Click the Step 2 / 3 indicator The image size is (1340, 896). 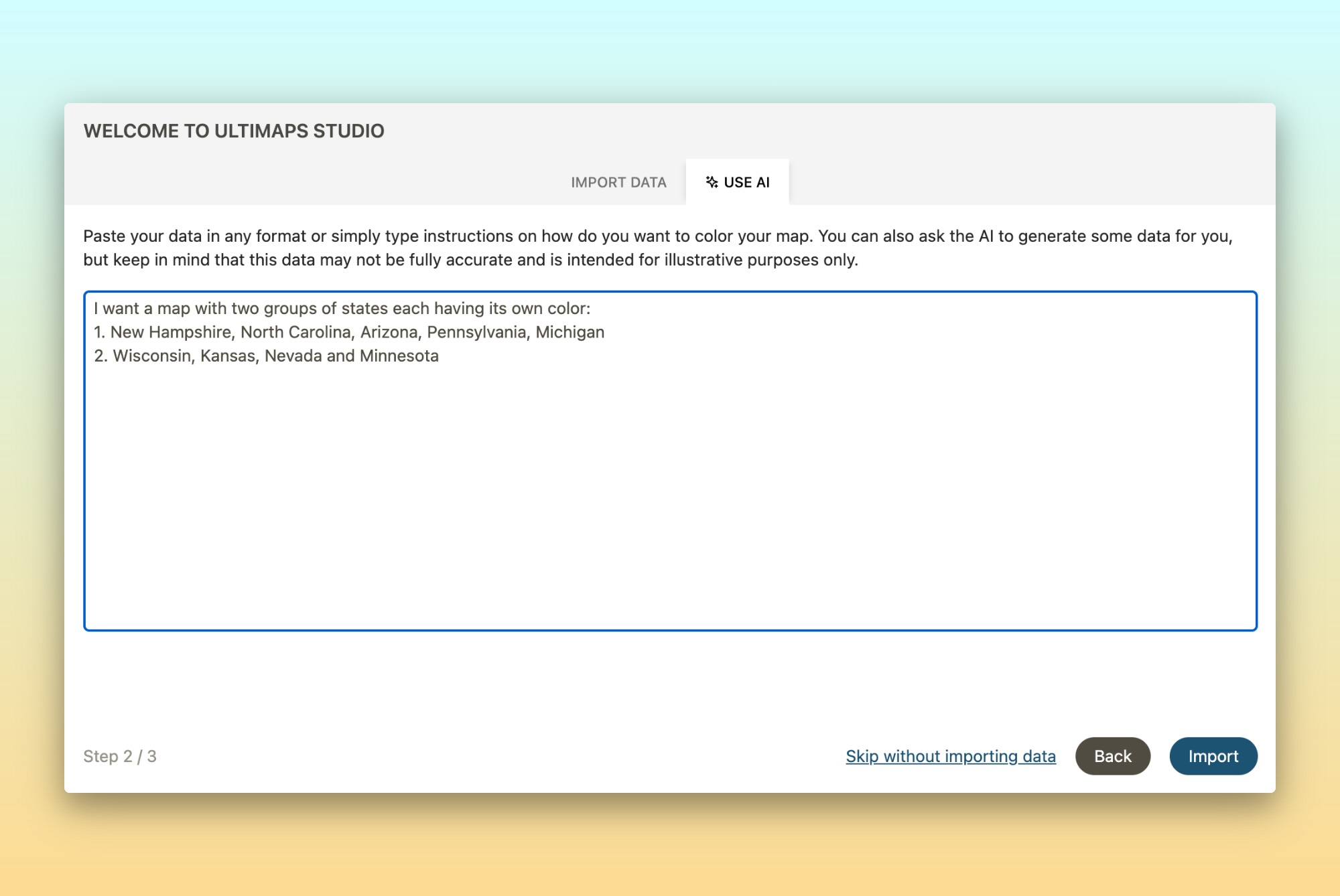coord(120,756)
